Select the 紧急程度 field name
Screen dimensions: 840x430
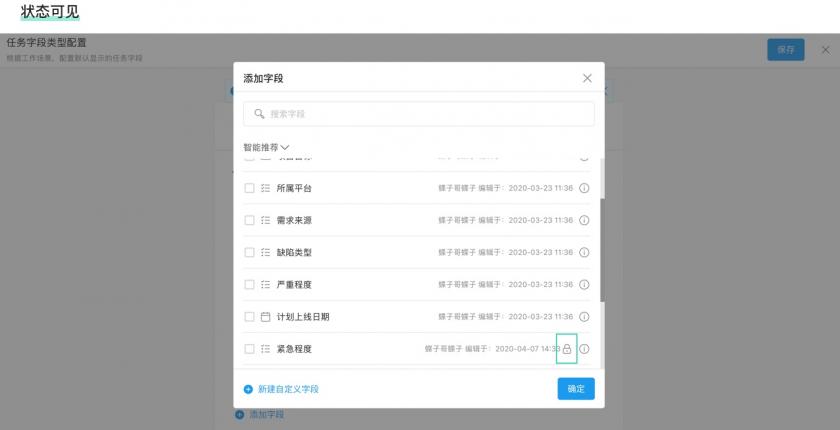(x=294, y=349)
